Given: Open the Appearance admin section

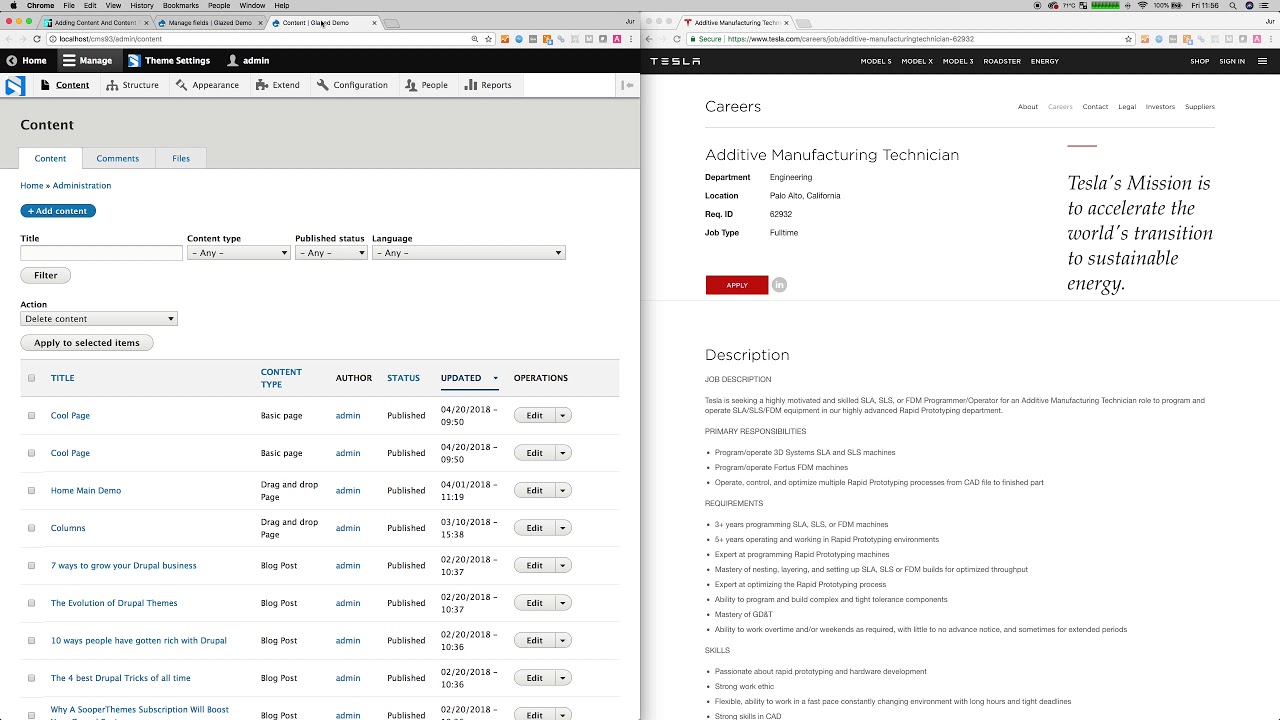Looking at the screenshot, I should pyautogui.click(x=207, y=85).
